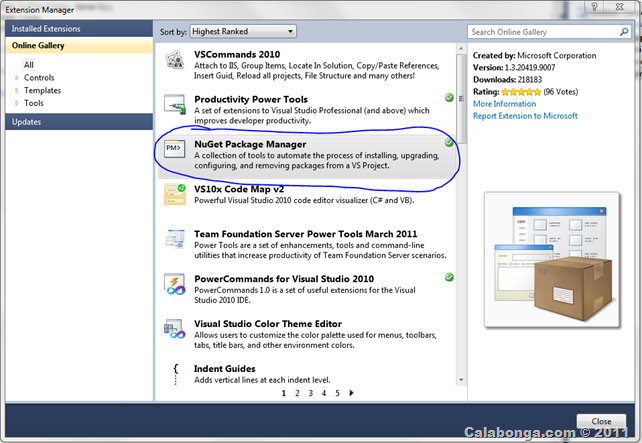Click the NuGet package preview thumbnail

coord(552,260)
